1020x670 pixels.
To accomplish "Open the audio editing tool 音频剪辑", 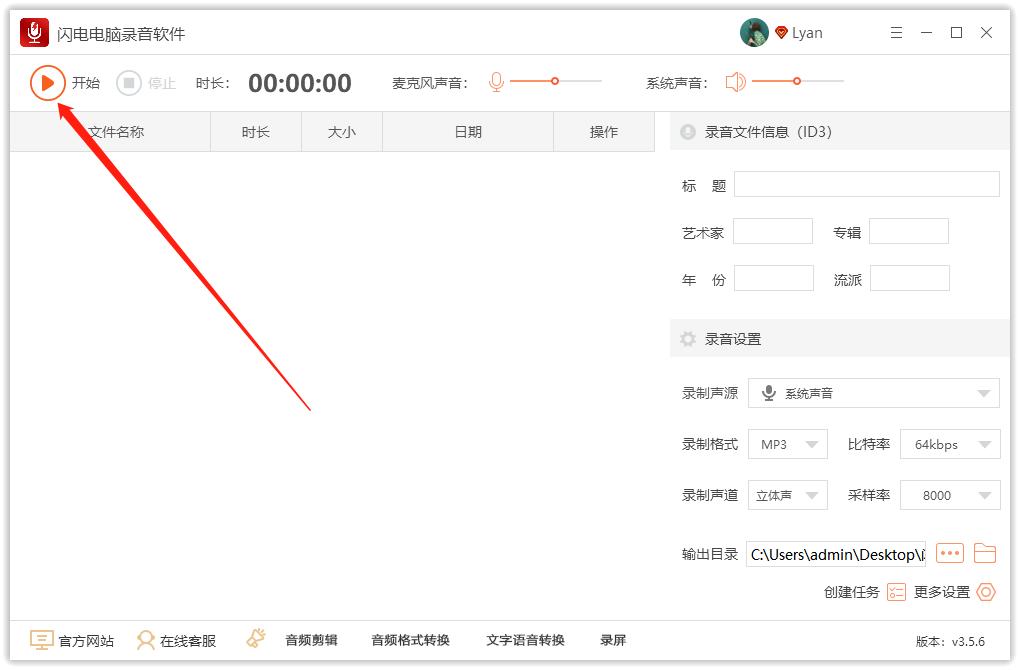I will 310,640.
